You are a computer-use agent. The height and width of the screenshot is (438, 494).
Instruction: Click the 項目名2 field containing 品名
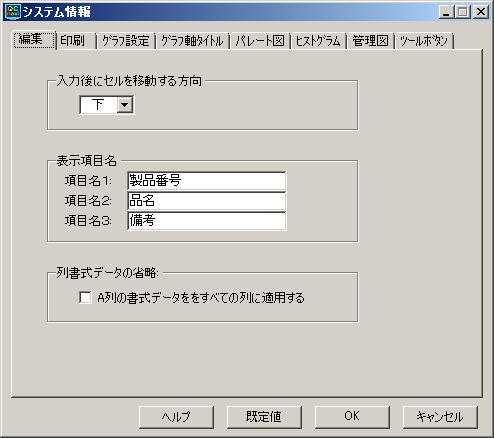click(207, 201)
